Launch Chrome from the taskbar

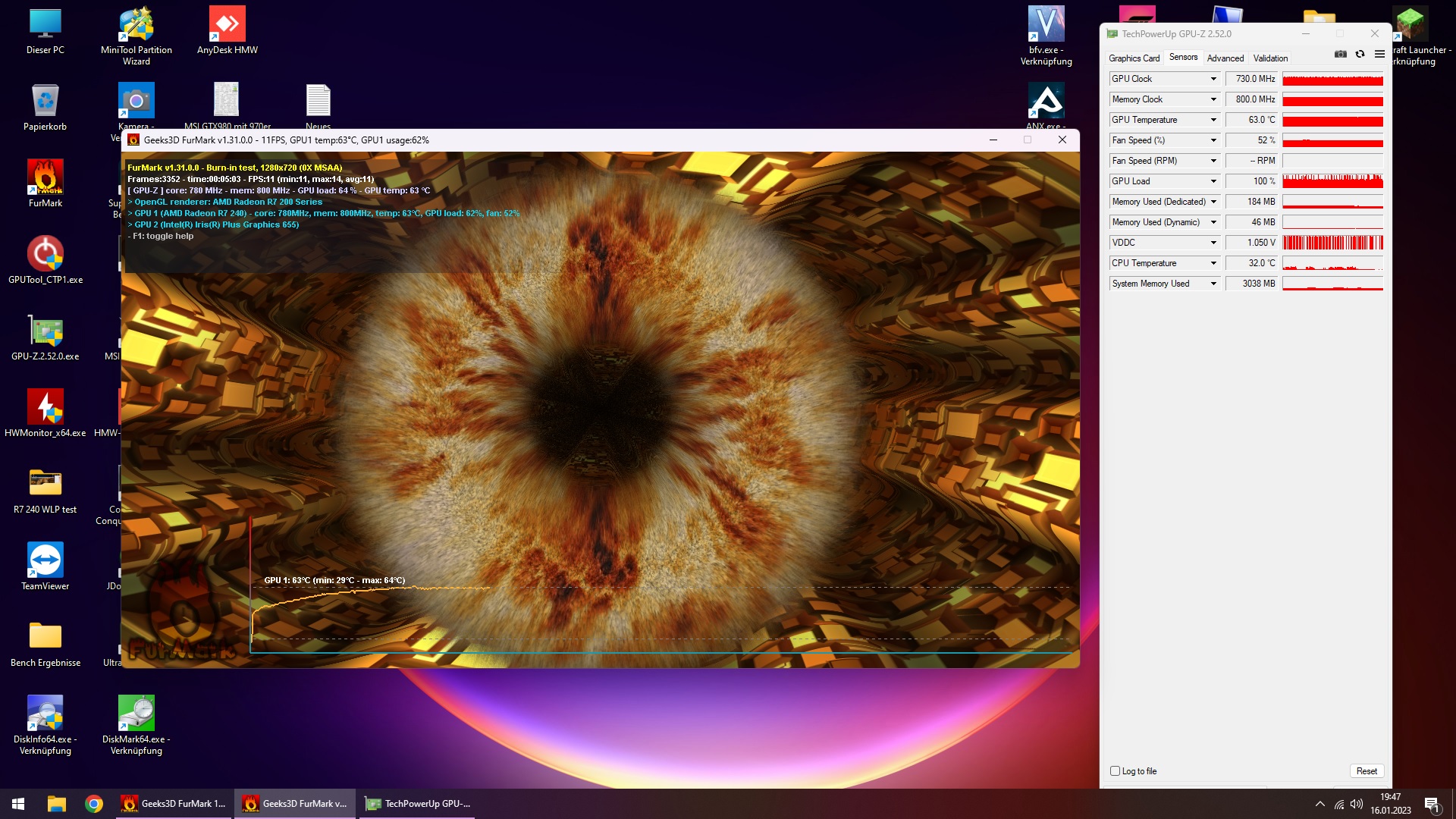[94, 804]
